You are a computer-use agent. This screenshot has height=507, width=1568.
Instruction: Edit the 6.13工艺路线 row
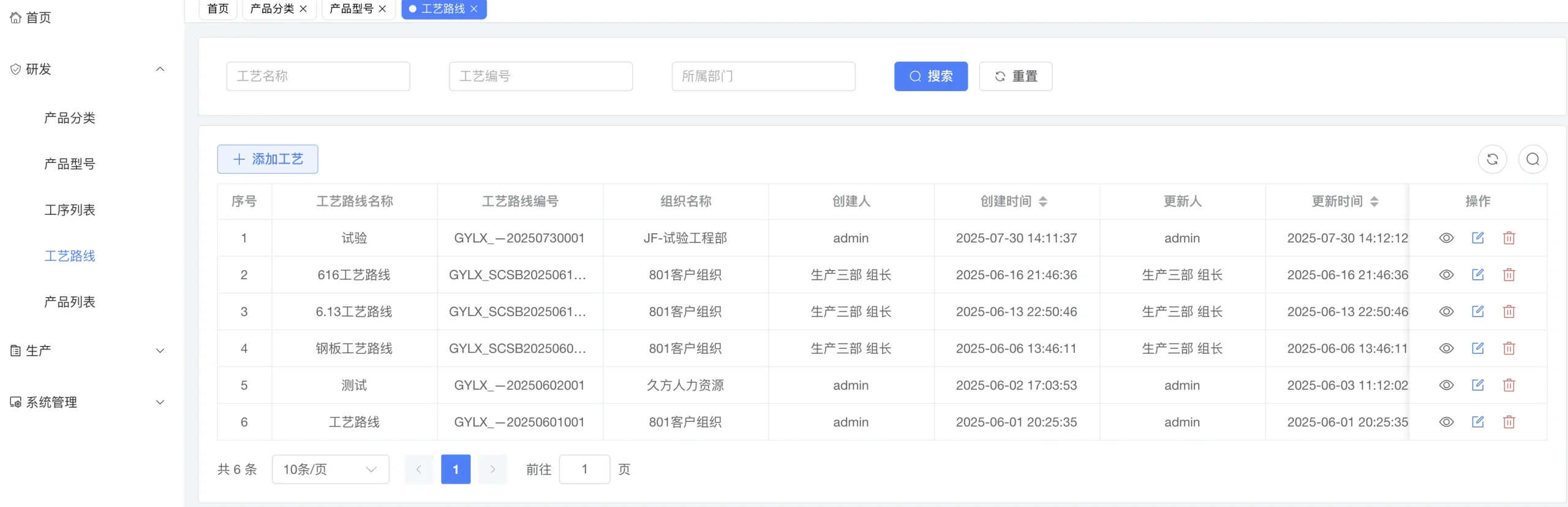(x=1477, y=312)
